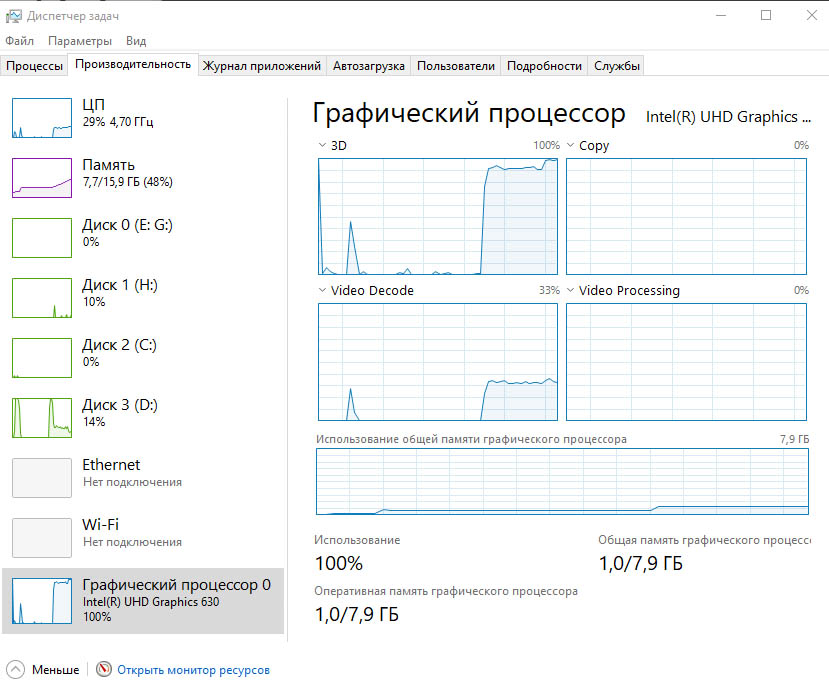
Task: Click the Диск 0 (E: G:) graph icon
Action: (x=41, y=238)
